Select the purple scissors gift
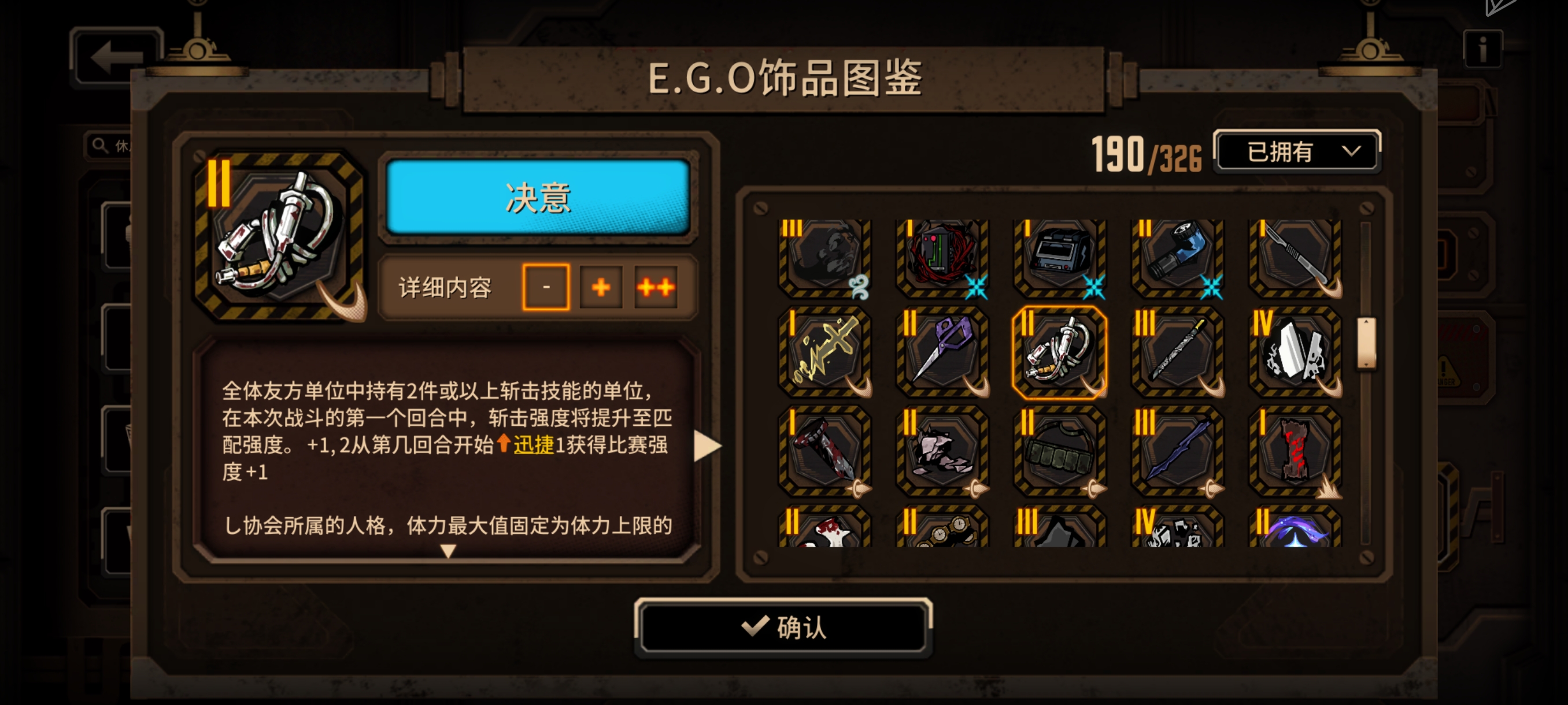 (942, 352)
